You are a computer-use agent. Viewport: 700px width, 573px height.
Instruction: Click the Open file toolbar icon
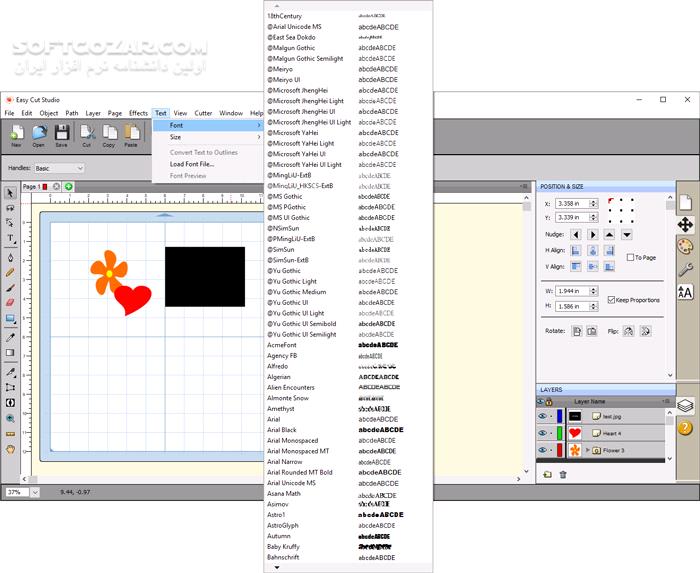click(x=39, y=136)
